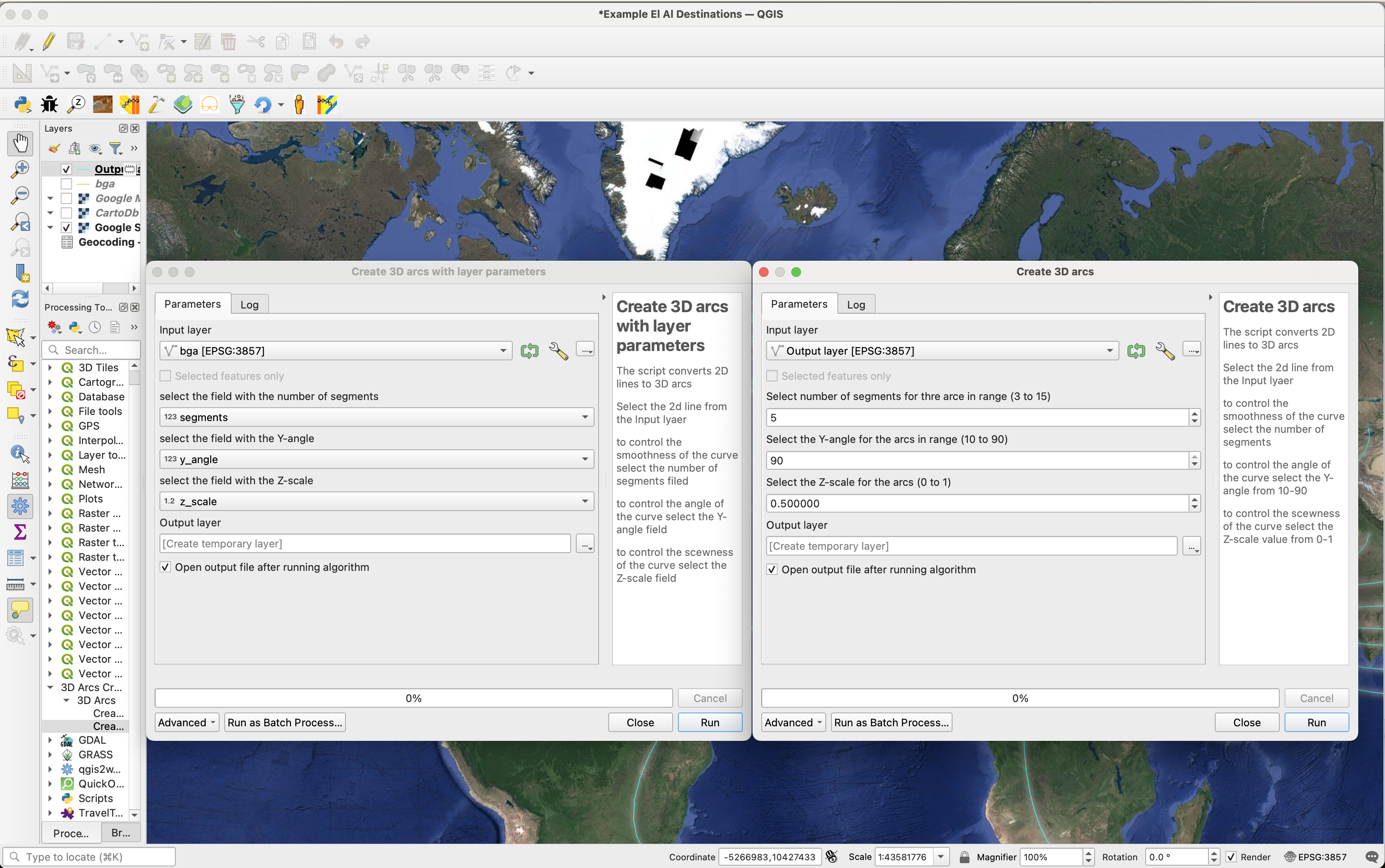Open the Advanced dropdown in Create 3D arcs
The width and height of the screenshot is (1385, 868).
pos(793,722)
